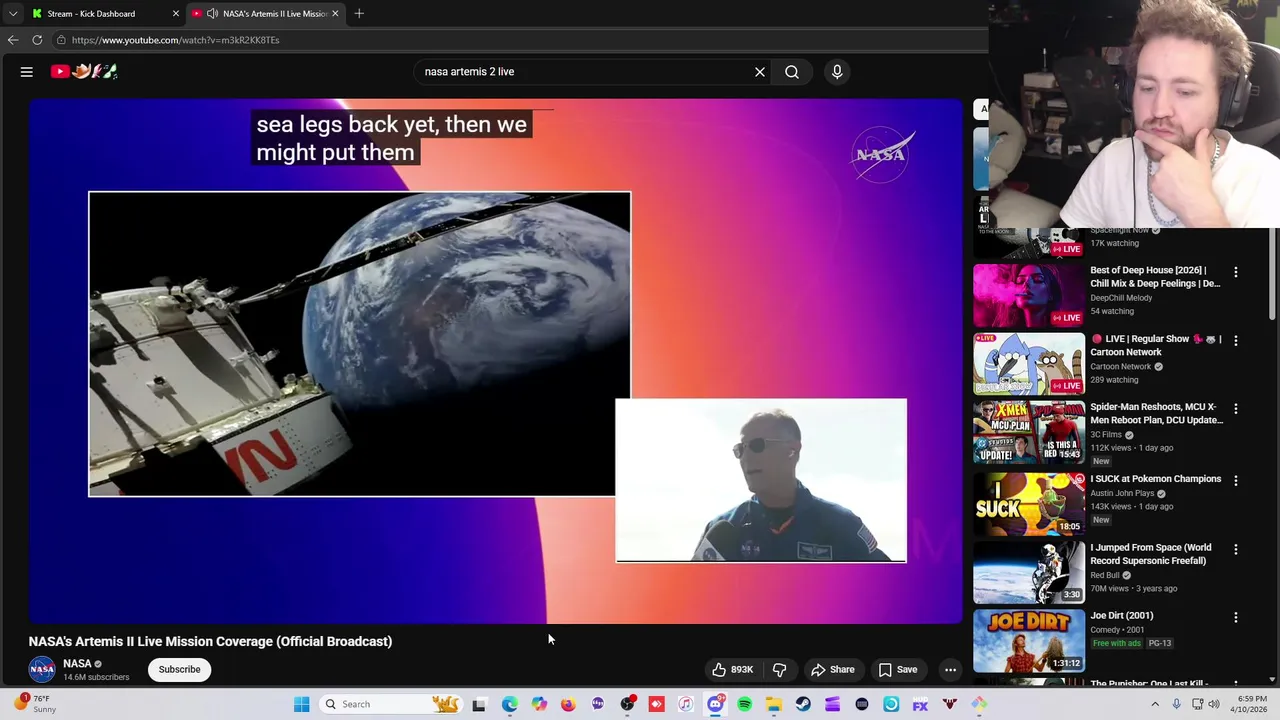1280x720 pixels.
Task: Show hidden system tray icons chevron
Action: tap(1155, 704)
